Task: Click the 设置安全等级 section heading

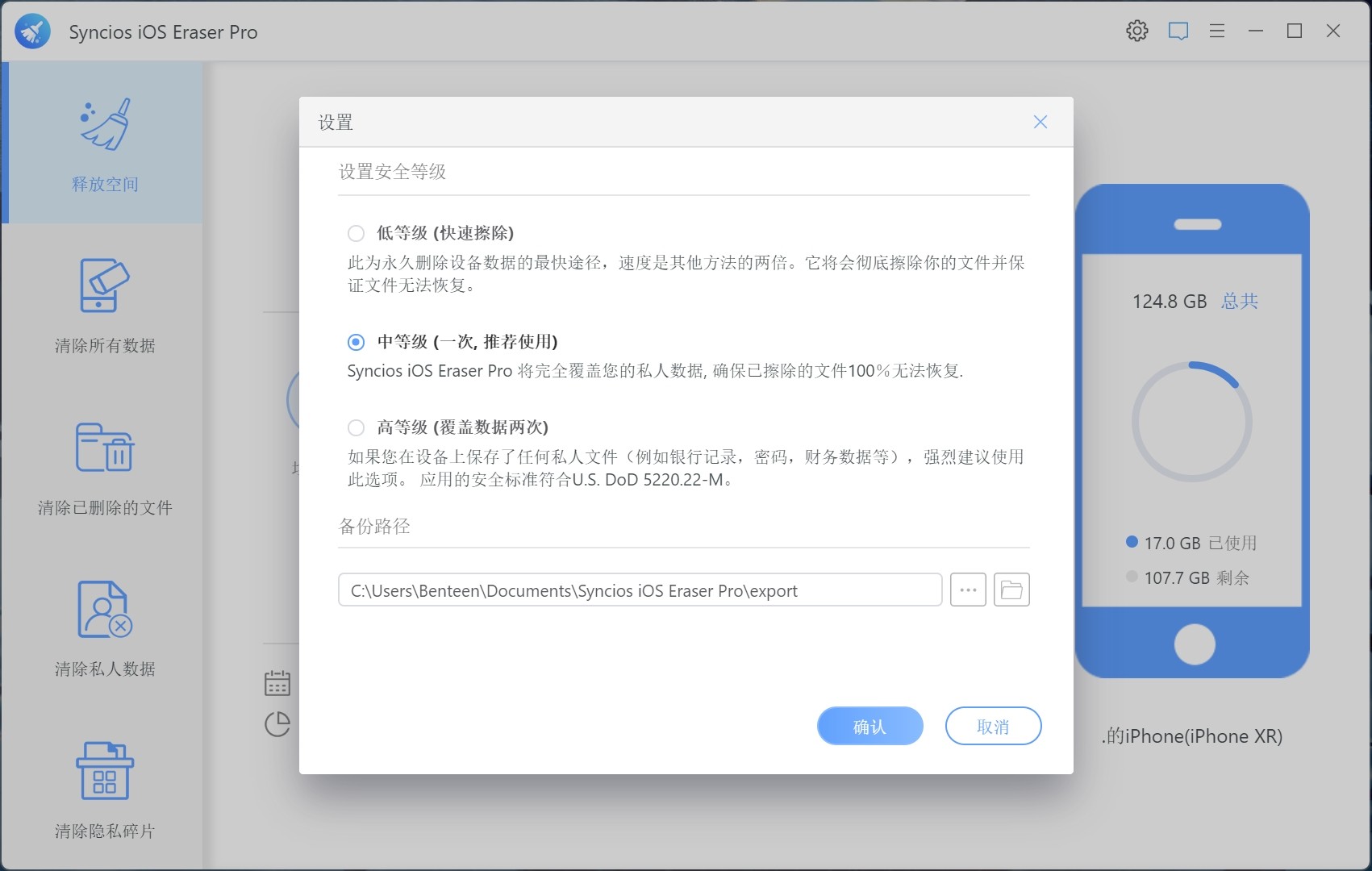Action: pyautogui.click(x=392, y=172)
